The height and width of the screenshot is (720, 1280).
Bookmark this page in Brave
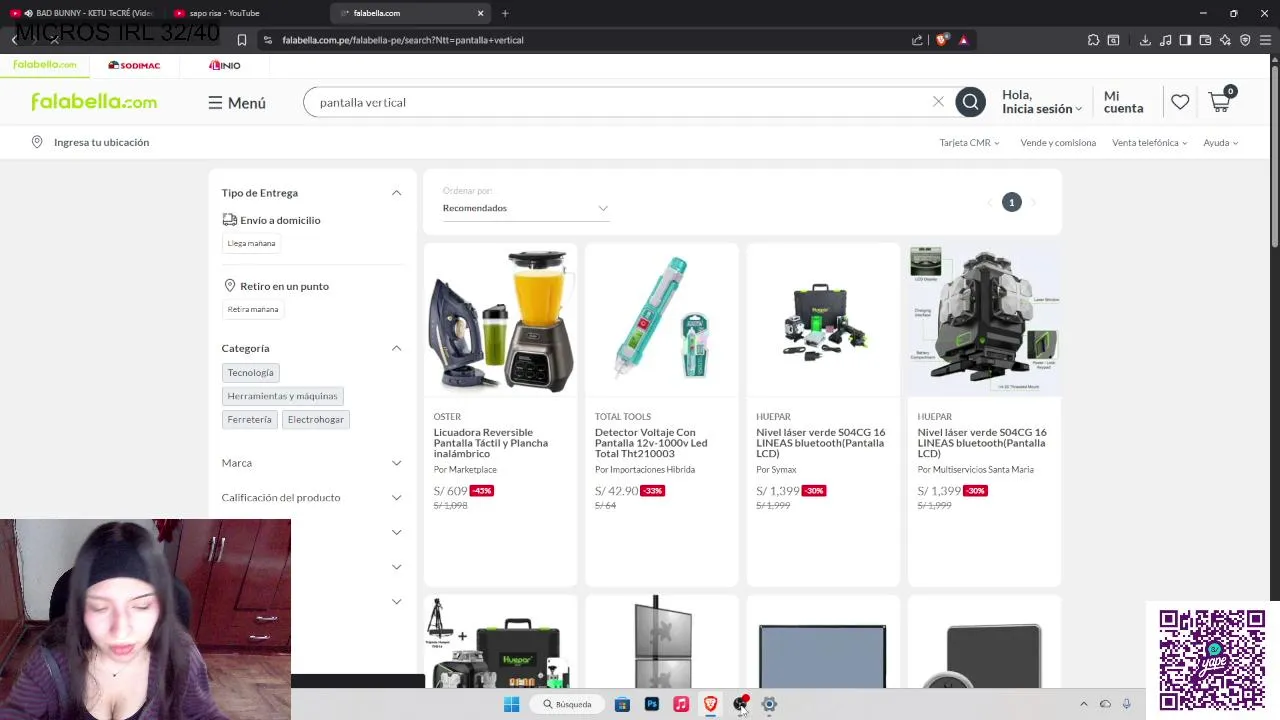[242, 40]
